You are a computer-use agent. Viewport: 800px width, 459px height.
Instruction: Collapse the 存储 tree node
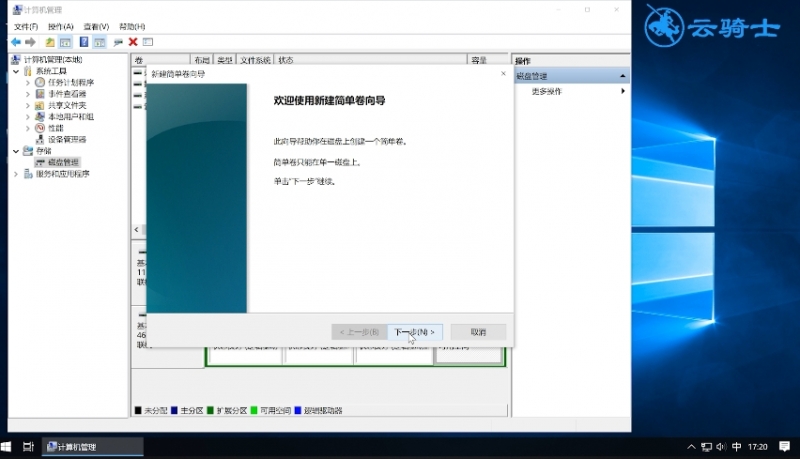click(x=16, y=151)
